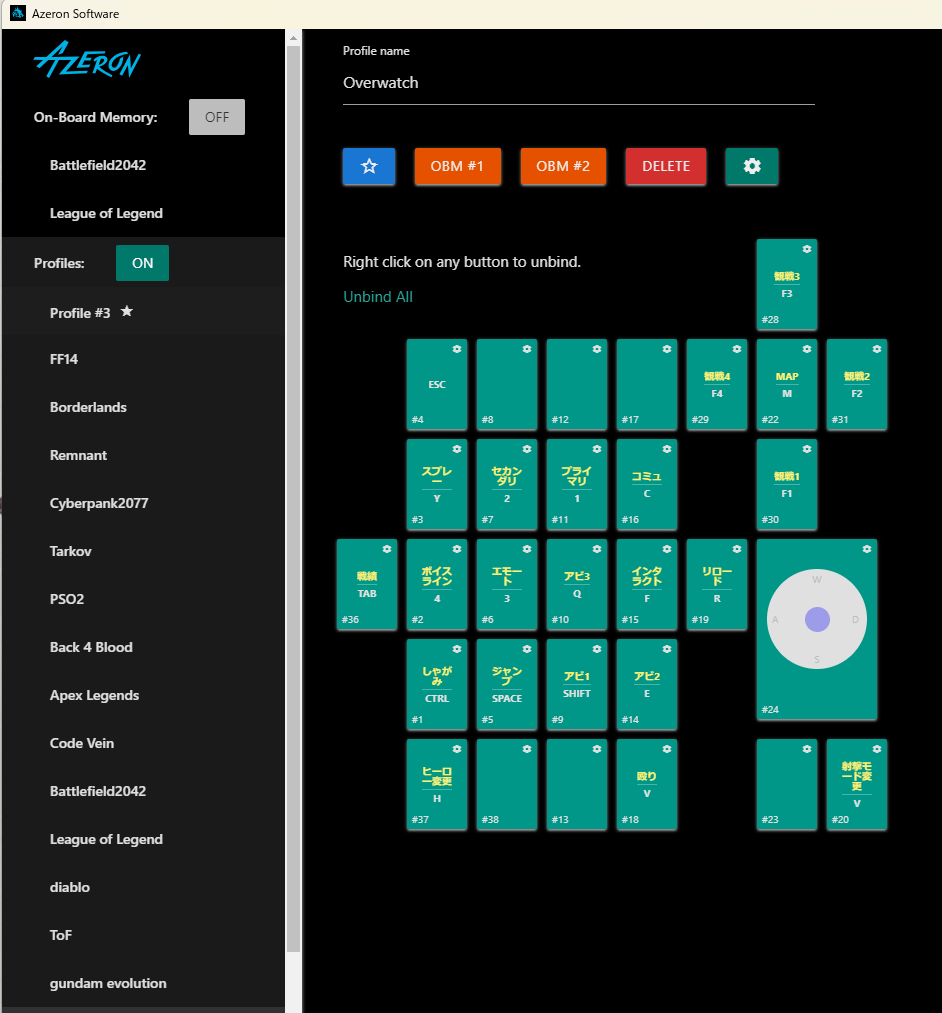Click the Azeron logo
This screenshot has width=942, height=1013.
87,60
